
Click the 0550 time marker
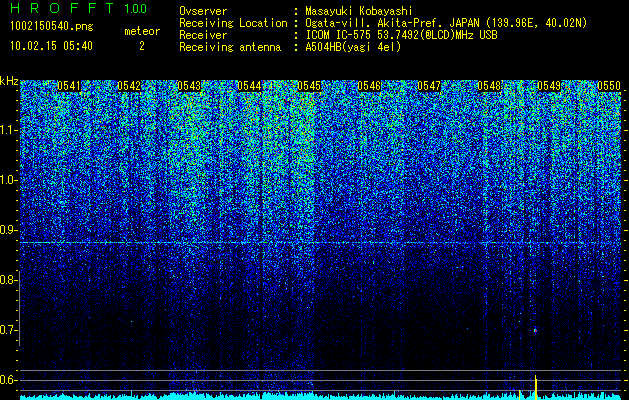click(609, 86)
